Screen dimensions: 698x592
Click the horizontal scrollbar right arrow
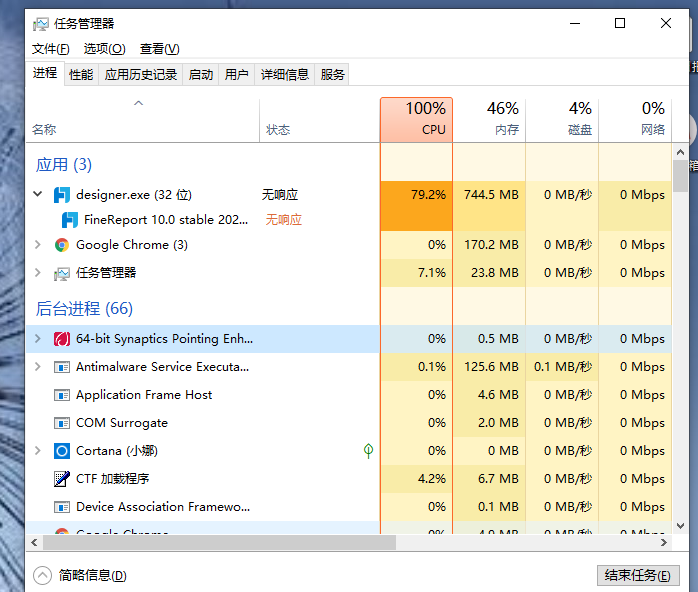click(664, 543)
